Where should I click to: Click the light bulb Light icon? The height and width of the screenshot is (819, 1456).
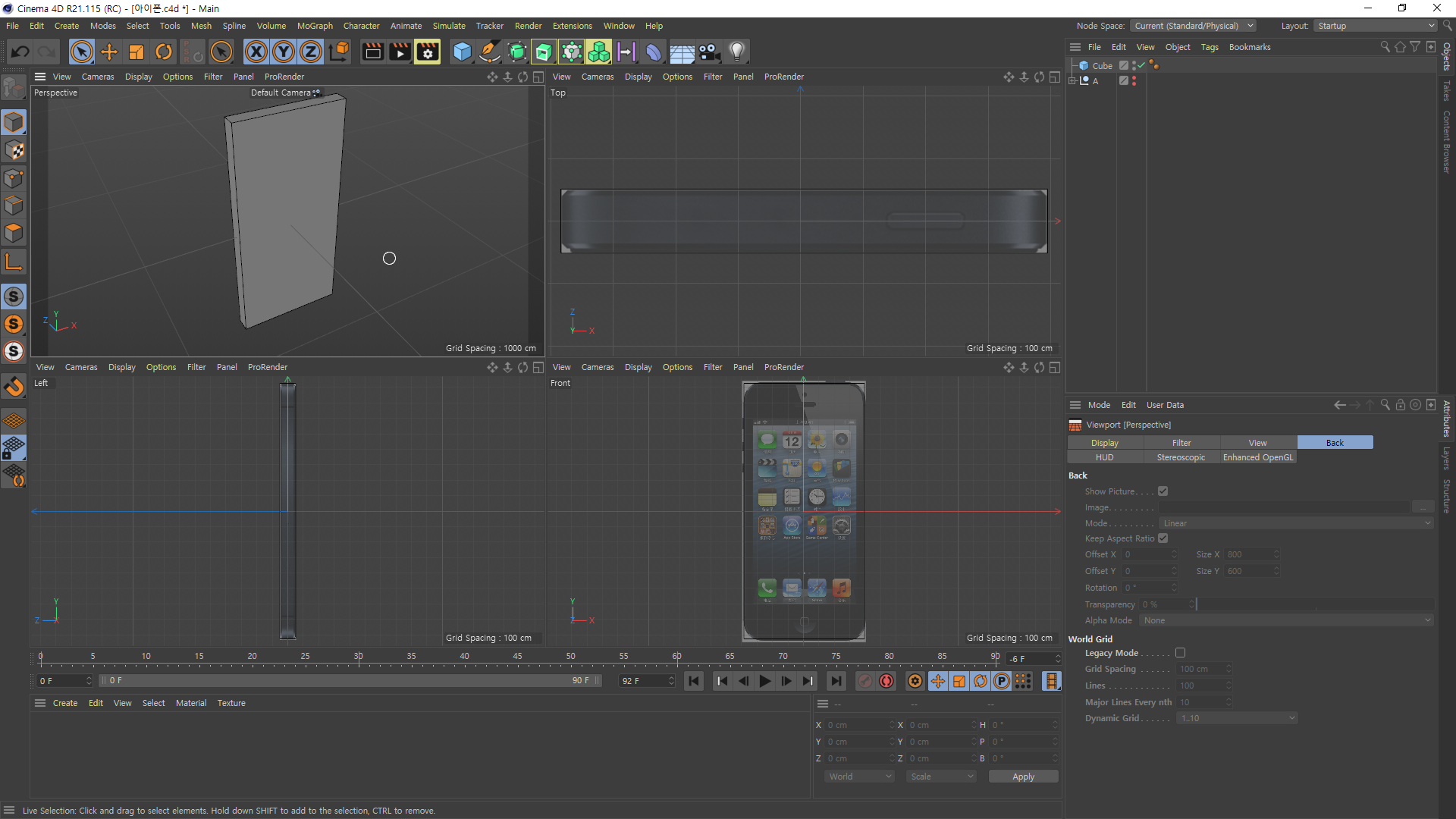(x=736, y=52)
